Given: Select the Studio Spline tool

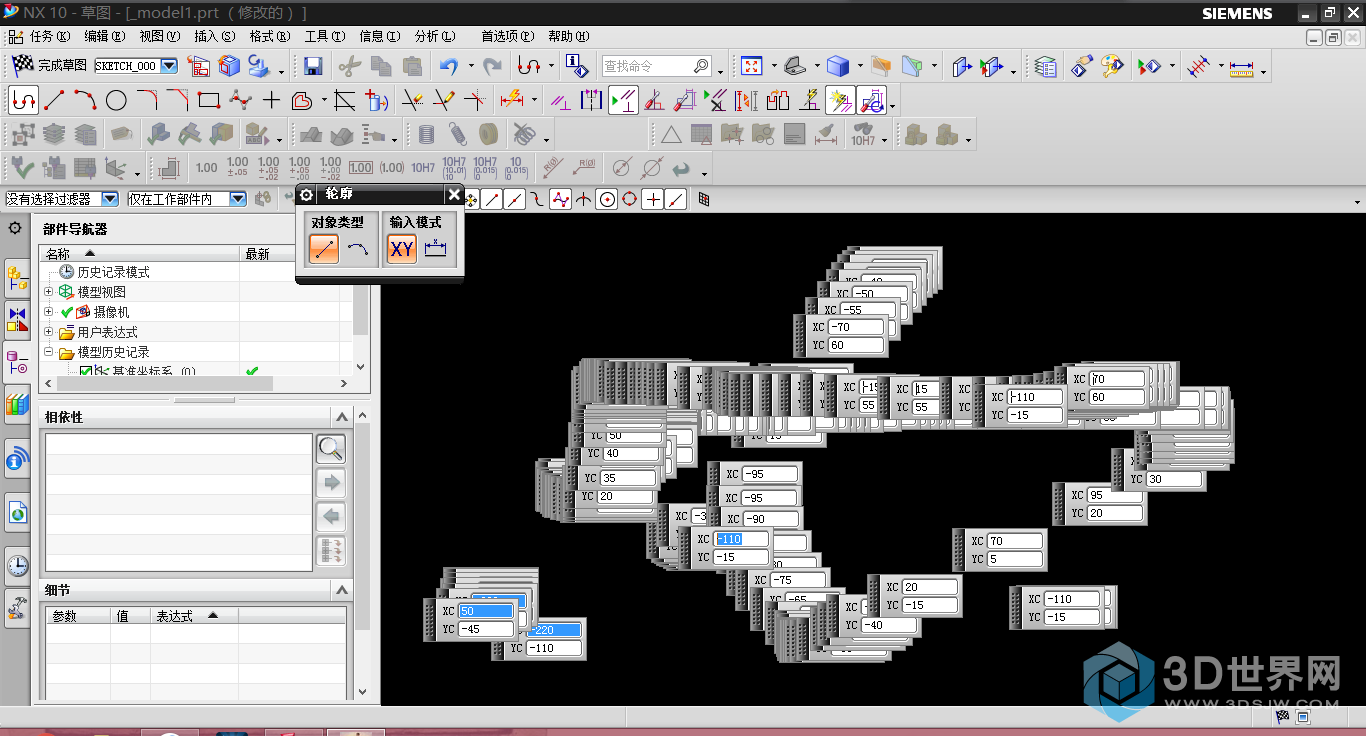Looking at the screenshot, I should [x=240, y=100].
